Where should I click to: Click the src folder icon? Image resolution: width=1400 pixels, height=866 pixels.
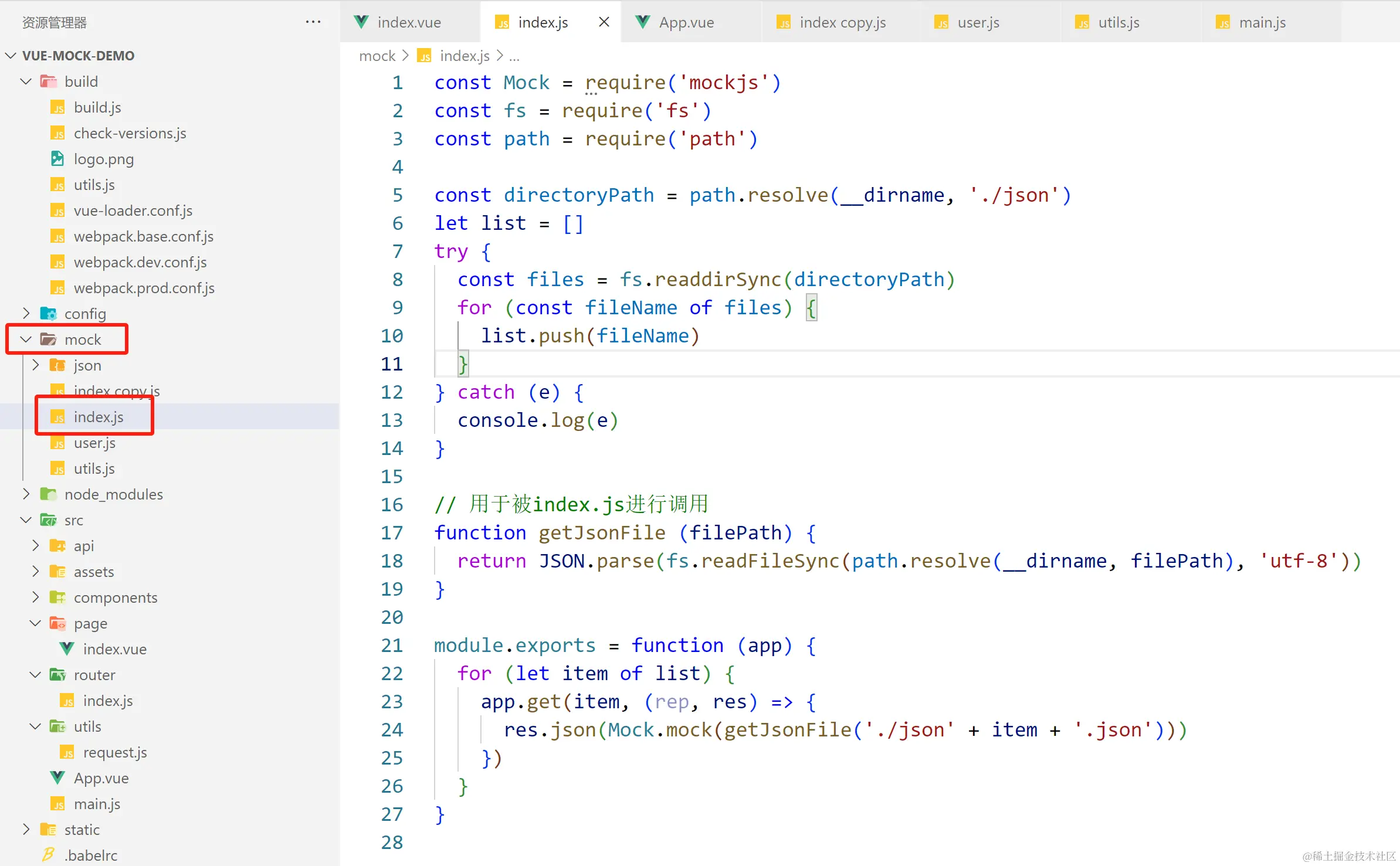click(48, 520)
